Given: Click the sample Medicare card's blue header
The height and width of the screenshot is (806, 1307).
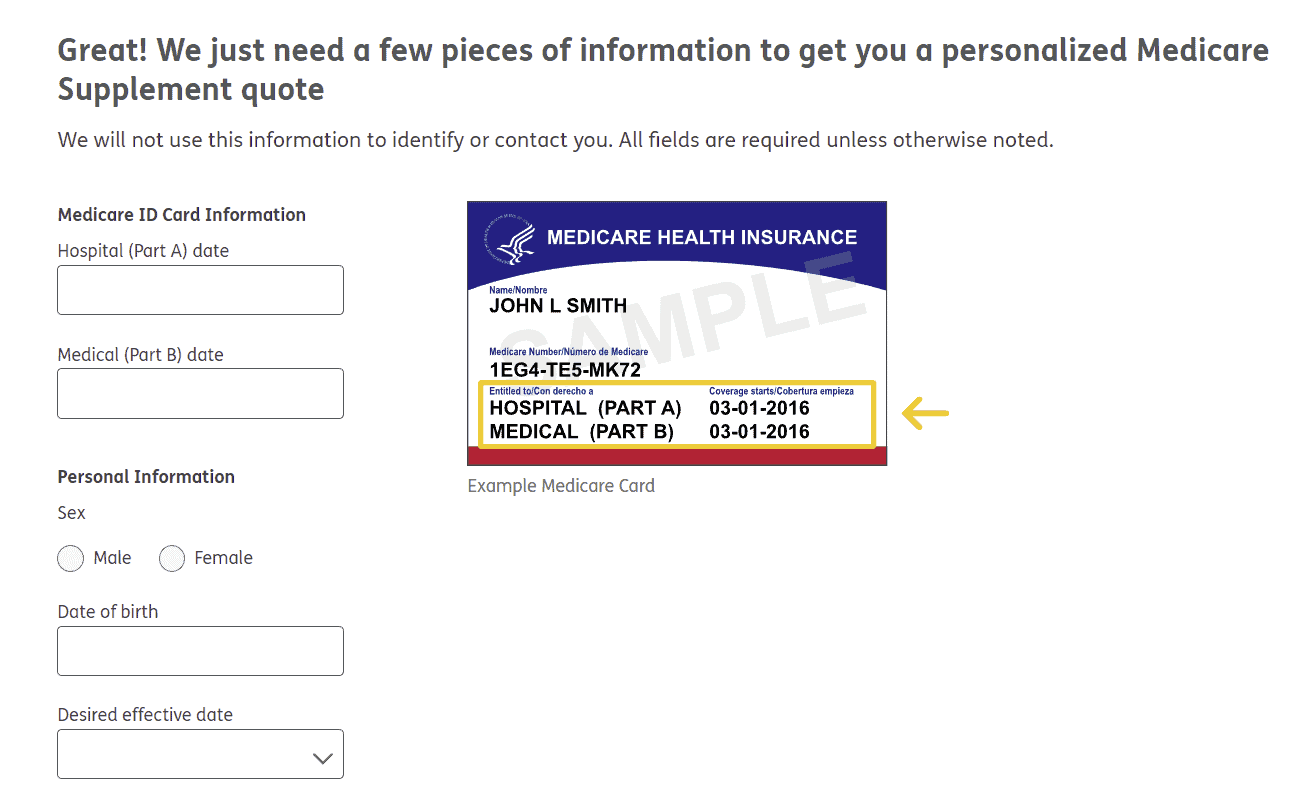Looking at the screenshot, I should coord(701,238).
